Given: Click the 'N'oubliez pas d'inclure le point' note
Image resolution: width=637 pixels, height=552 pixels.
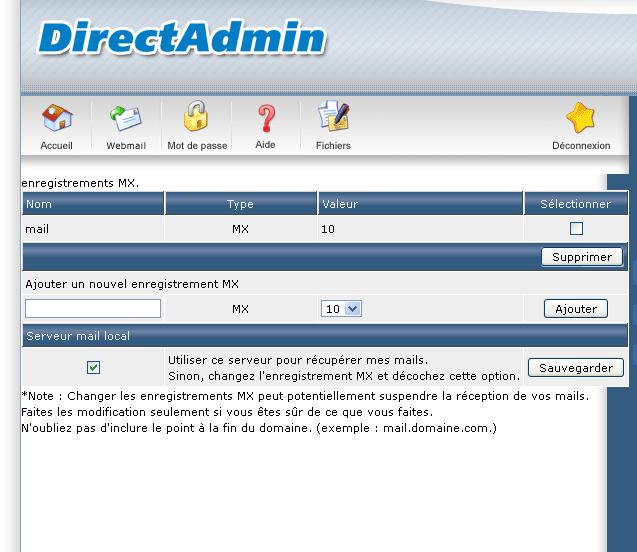Looking at the screenshot, I should click(x=259, y=428).
